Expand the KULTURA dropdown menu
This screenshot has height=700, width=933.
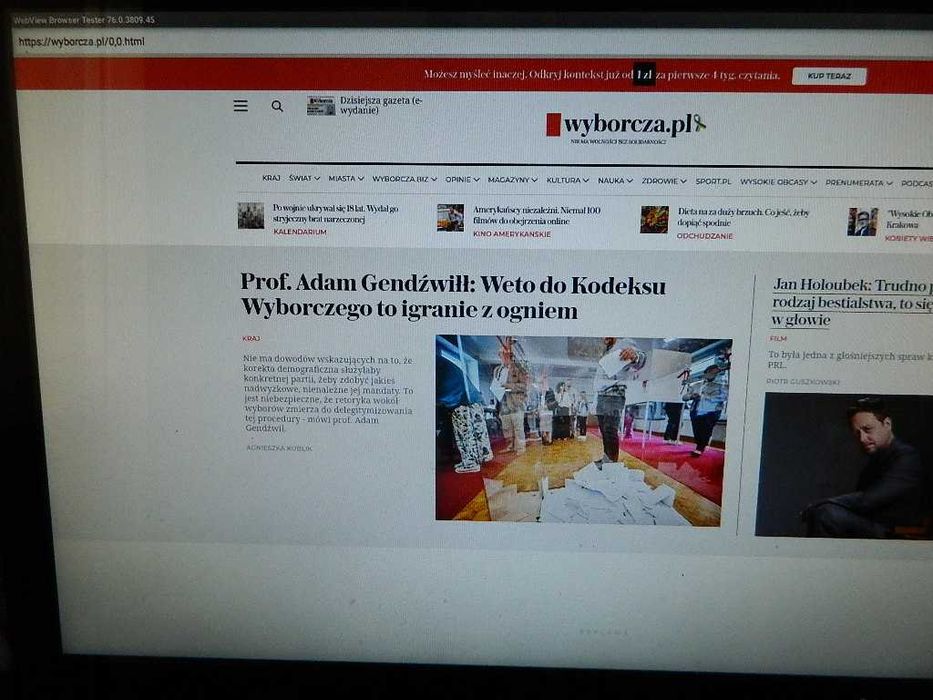click(568, 180)
